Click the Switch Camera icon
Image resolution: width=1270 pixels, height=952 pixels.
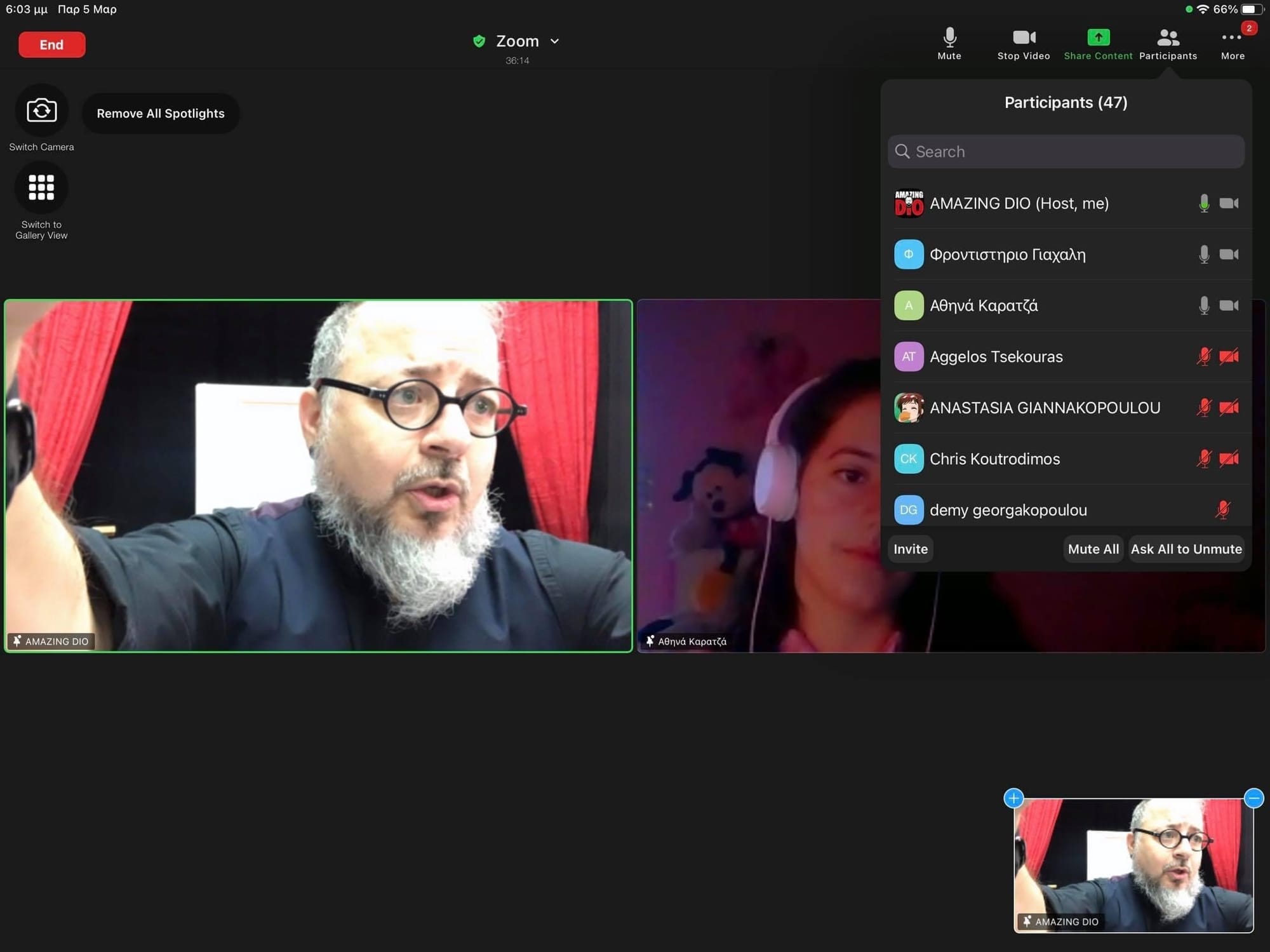click(41, 111)
